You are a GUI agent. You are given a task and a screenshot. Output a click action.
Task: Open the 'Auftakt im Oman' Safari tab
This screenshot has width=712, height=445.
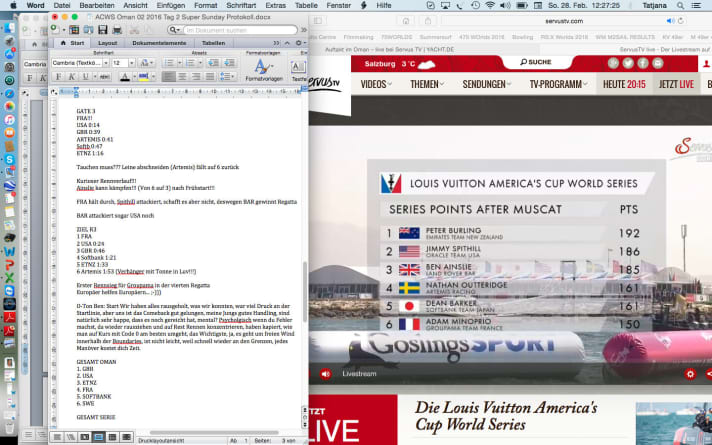[389, 49]
